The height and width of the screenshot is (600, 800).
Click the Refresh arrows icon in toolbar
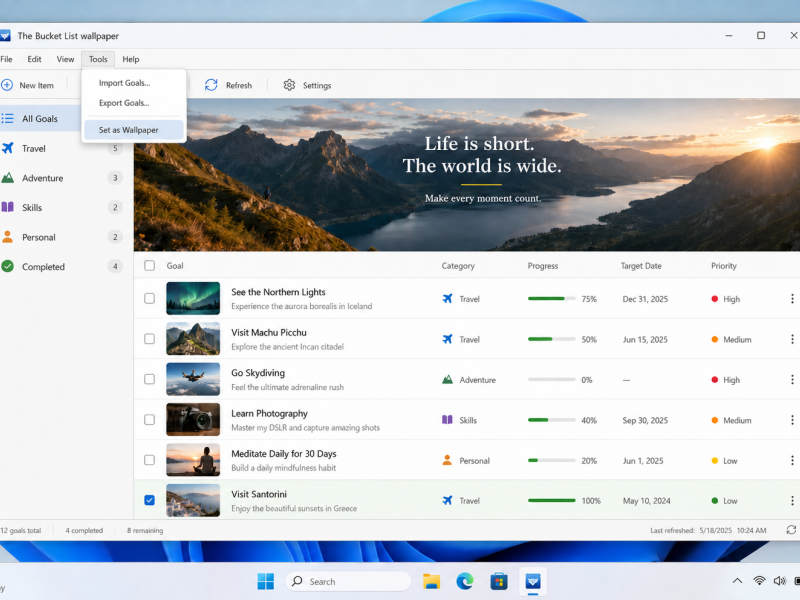[211, 85]
